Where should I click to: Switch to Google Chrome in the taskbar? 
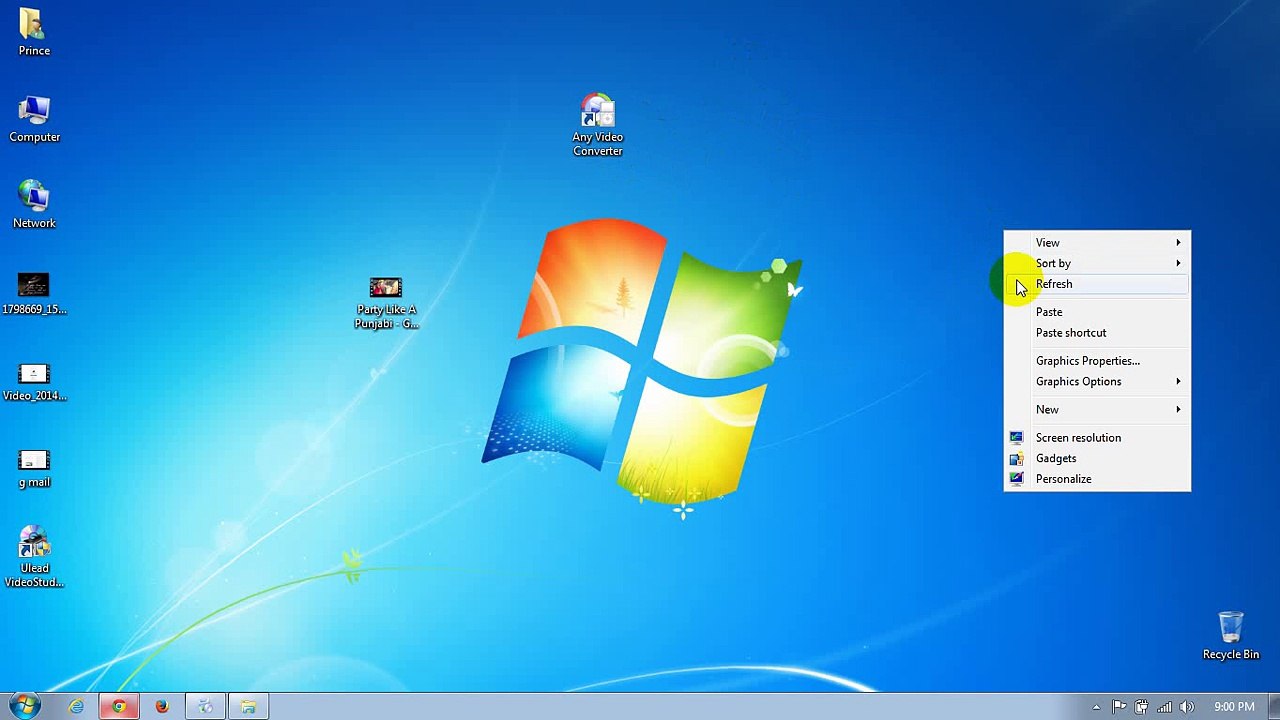point(119,707)
